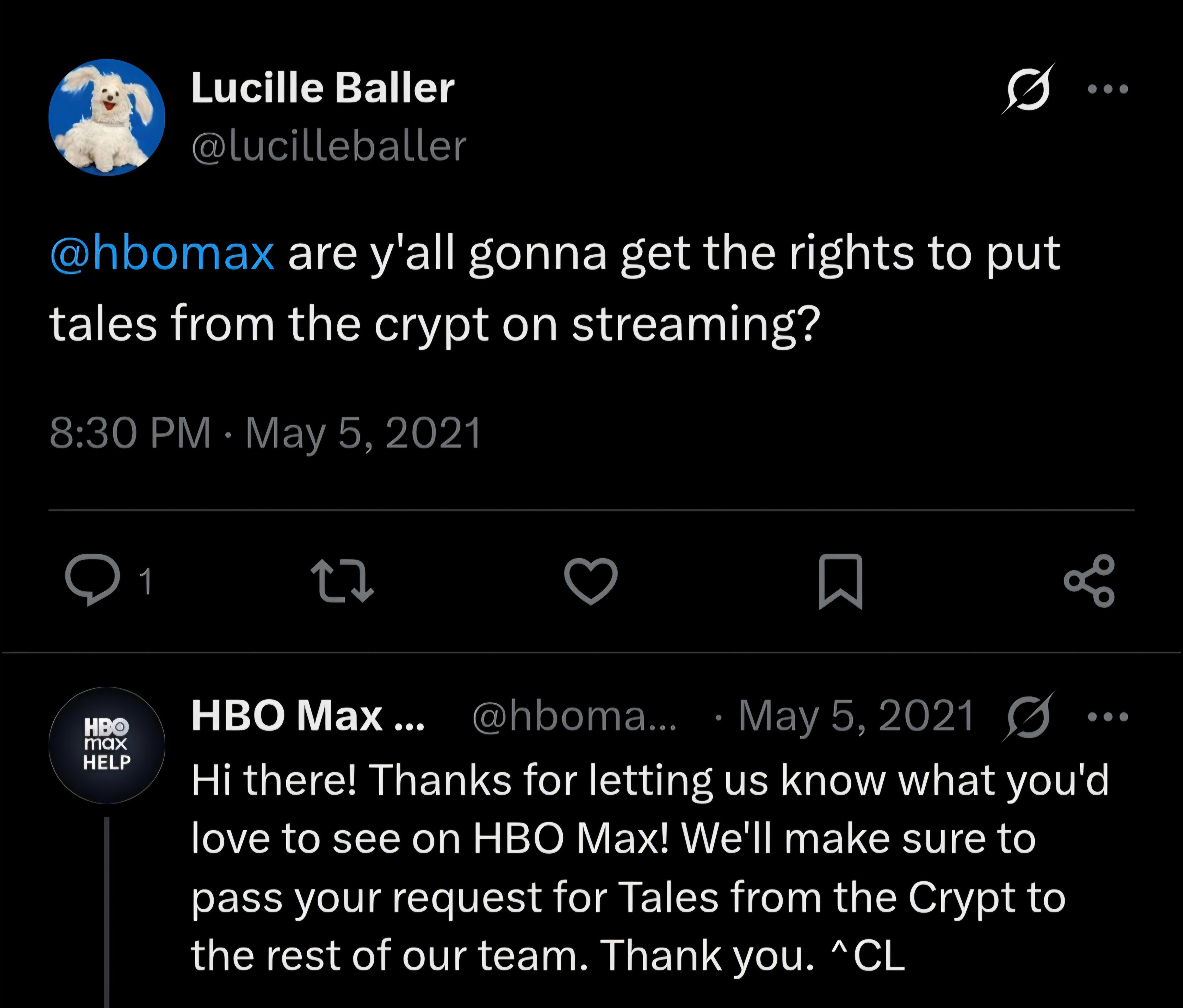Click the reply comment icon
This screenshot has width=1183, height=1008.
point(92,579)
